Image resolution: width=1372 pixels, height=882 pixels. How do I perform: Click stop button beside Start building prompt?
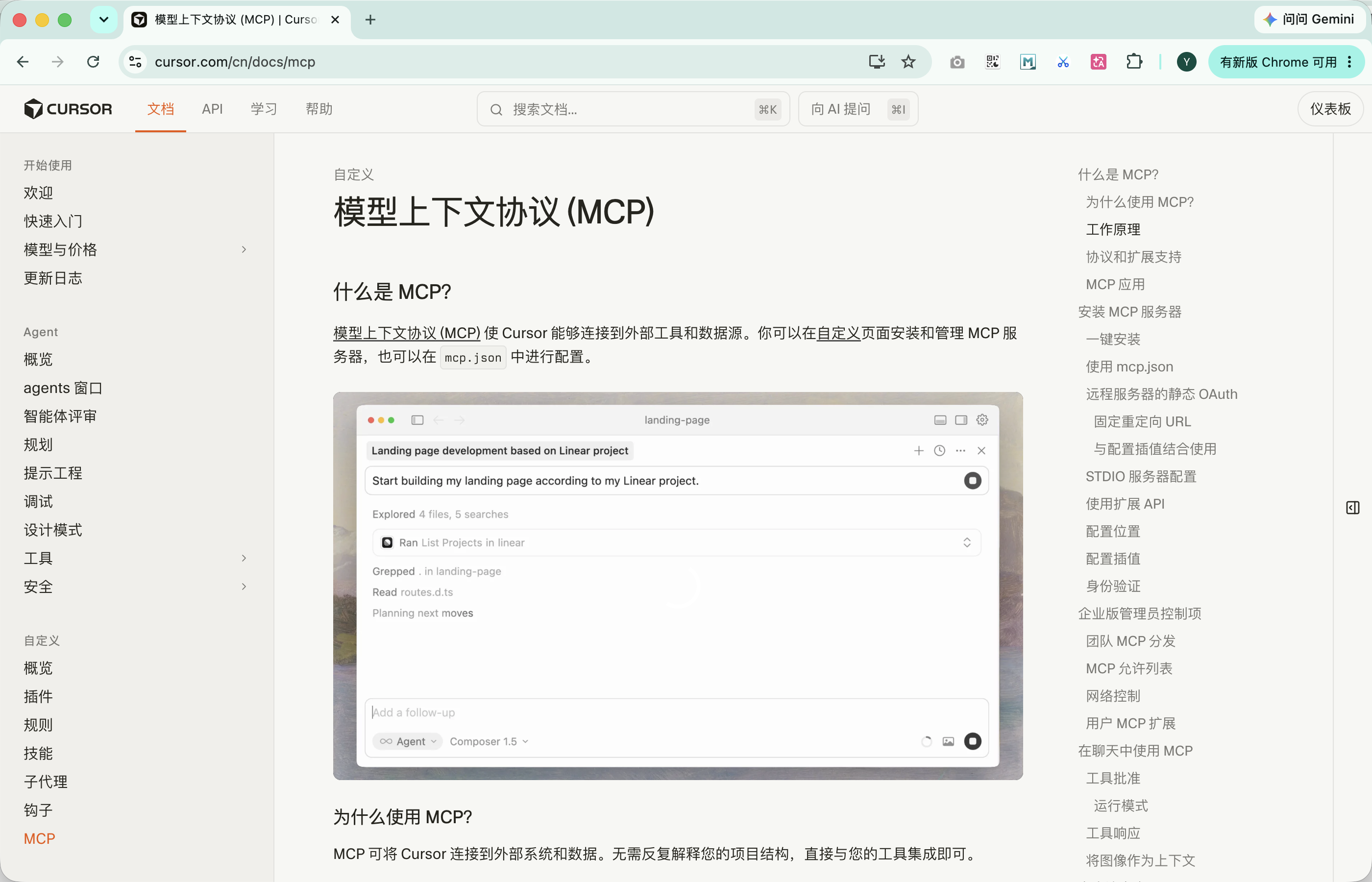[972, 481]
